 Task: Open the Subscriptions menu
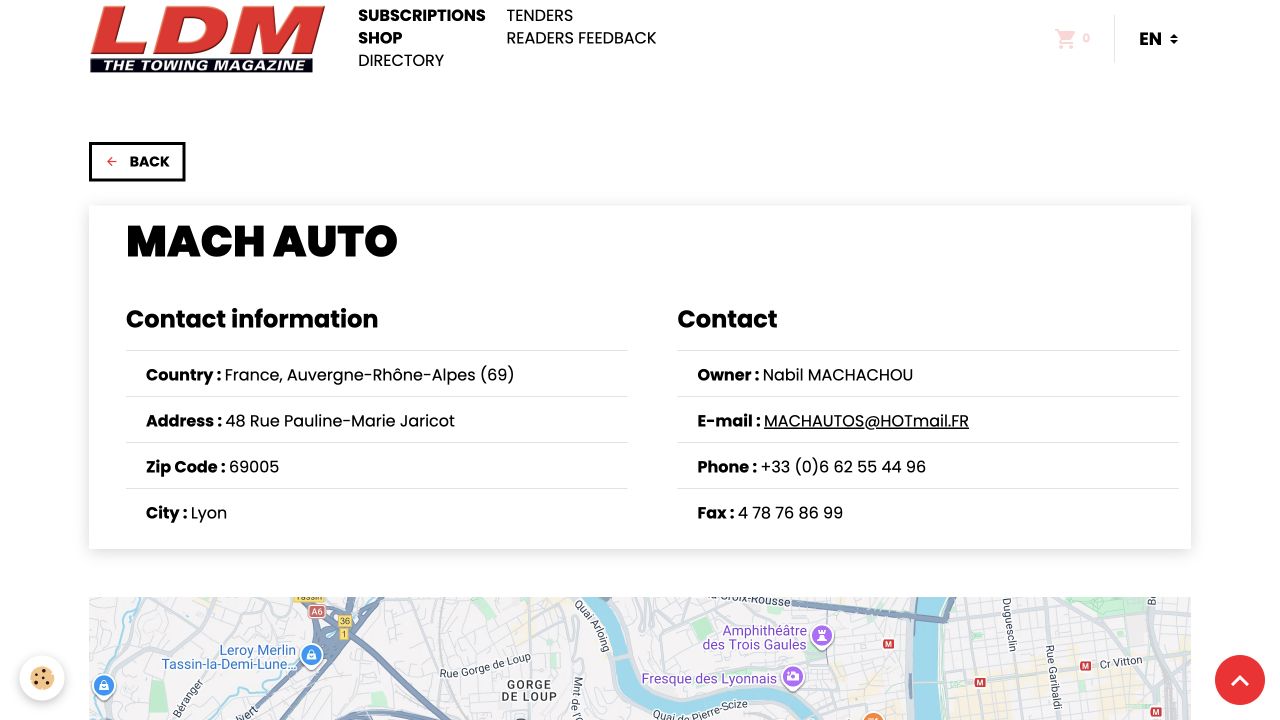click(x=422, y=16)
